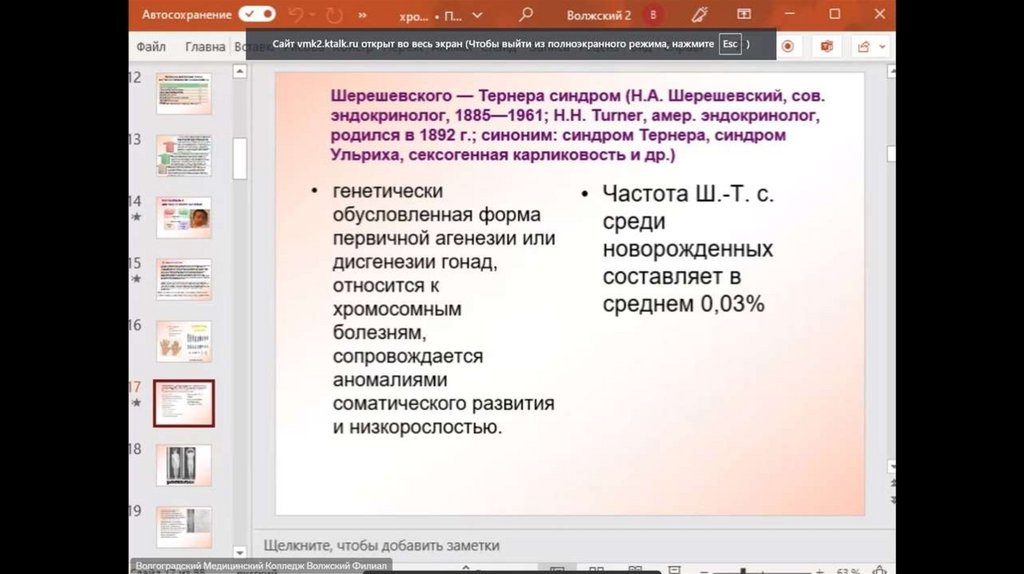
Task: Select slide 14 thumbnail with baby photo
Action: pos(183,217)
